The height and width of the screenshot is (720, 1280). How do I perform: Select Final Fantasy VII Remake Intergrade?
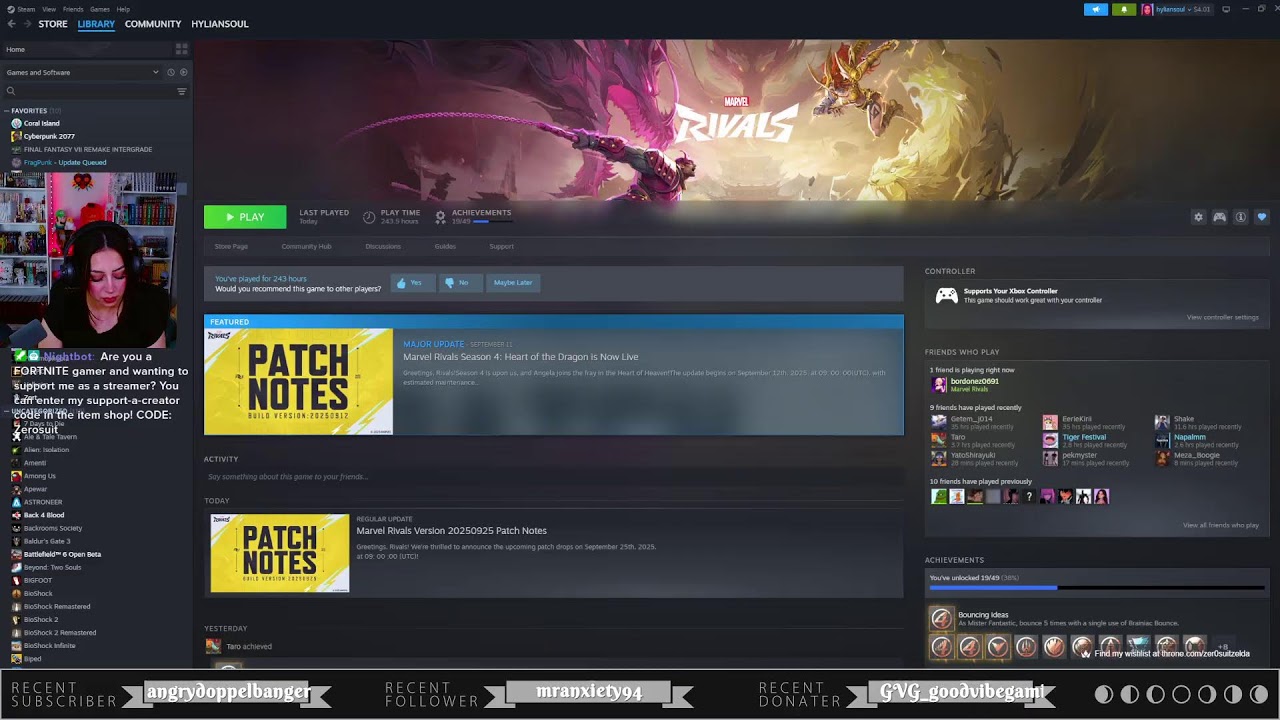(88, 149)
